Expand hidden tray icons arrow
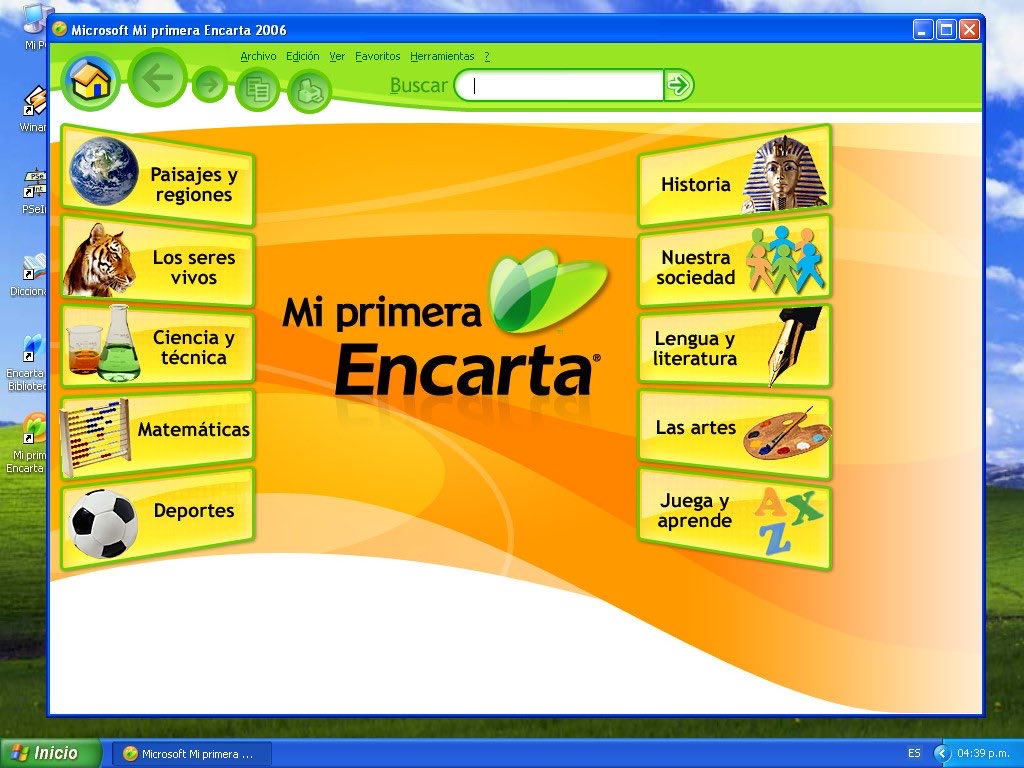This screenshot has width=1024, height=768. point(942,754)
